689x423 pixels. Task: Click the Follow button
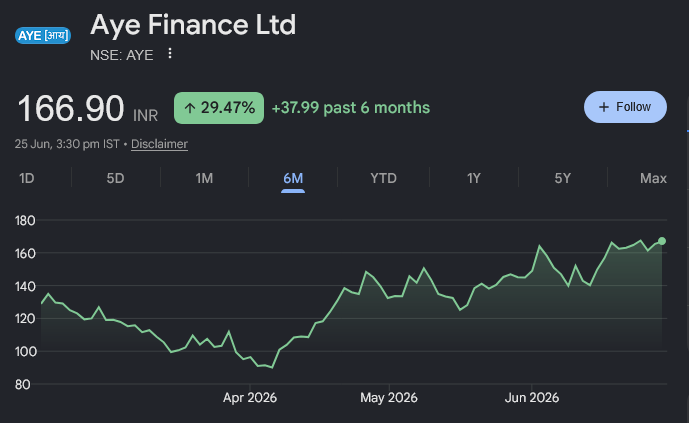click(625, 107)
